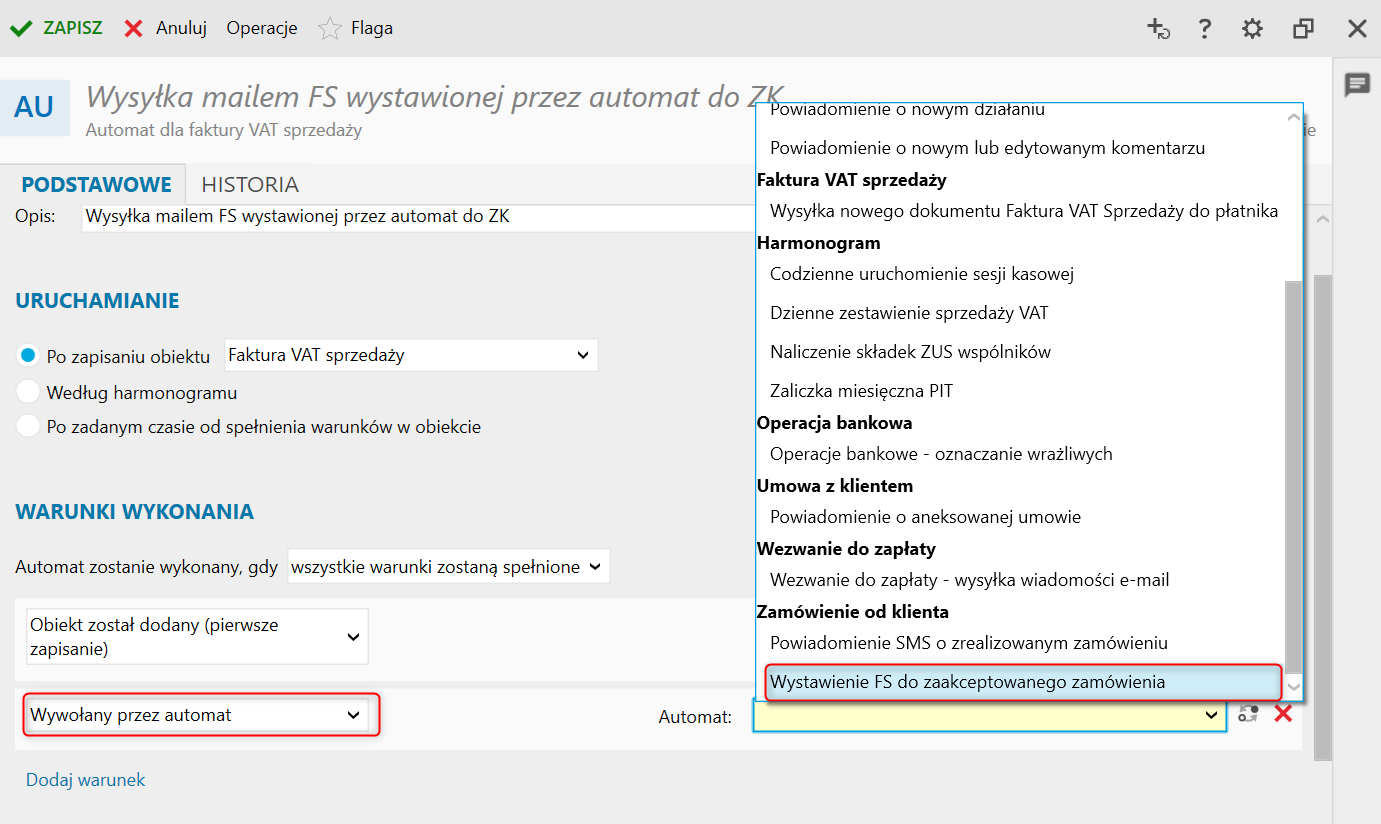Choose 'Po zadanym czasie od spełnienia warunków' radio

(x=29, y=427)
